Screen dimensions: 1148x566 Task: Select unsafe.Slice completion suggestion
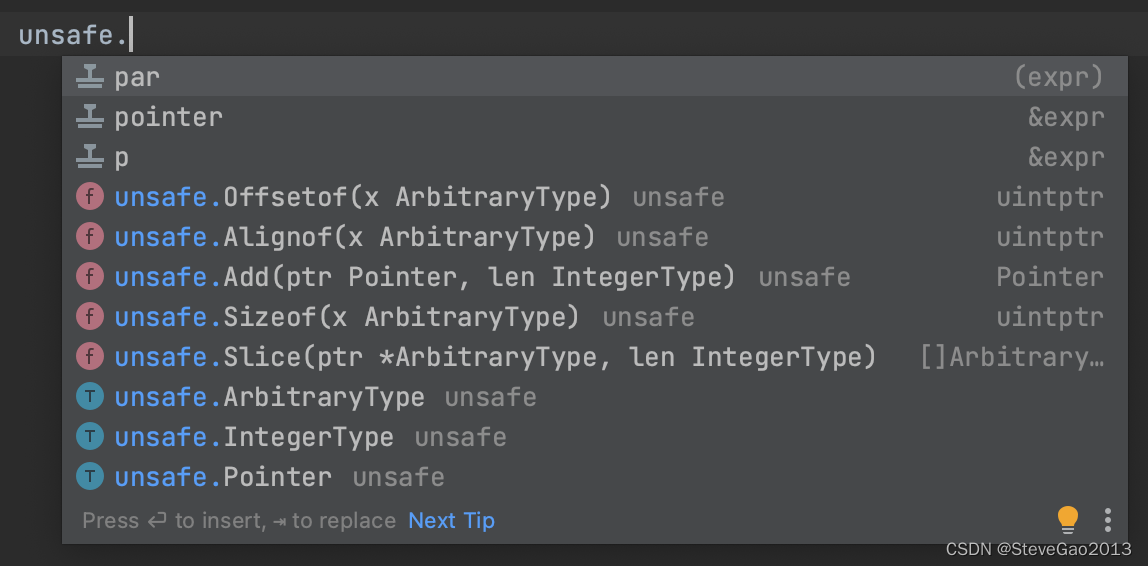[594, 357]
